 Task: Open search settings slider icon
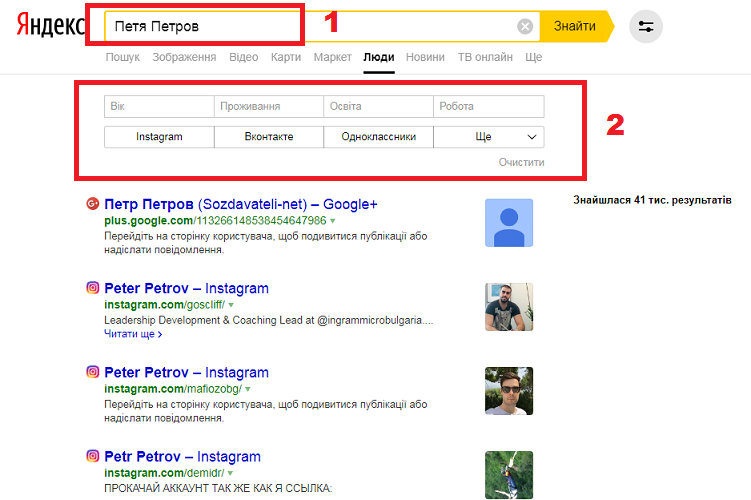646,27
